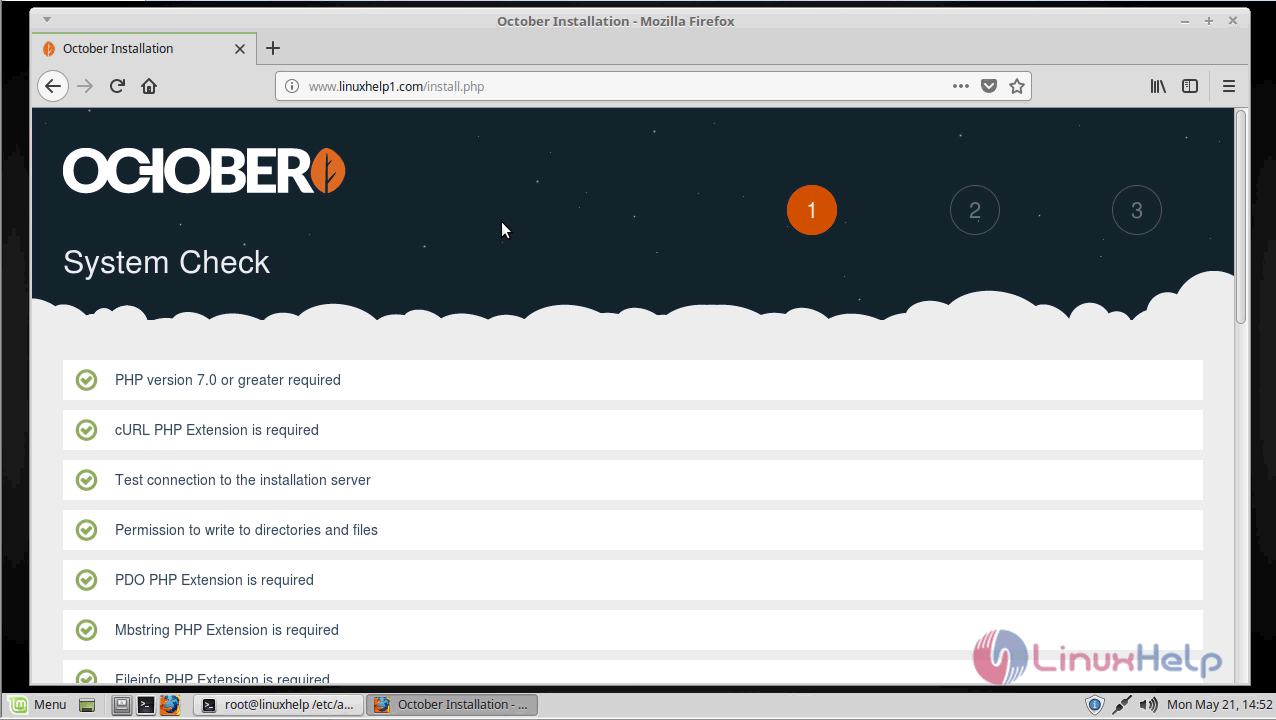Select installer step 2 circle
Viewport: 1276px width, 720px height.
pyautogui.click(x=974, y=210)
